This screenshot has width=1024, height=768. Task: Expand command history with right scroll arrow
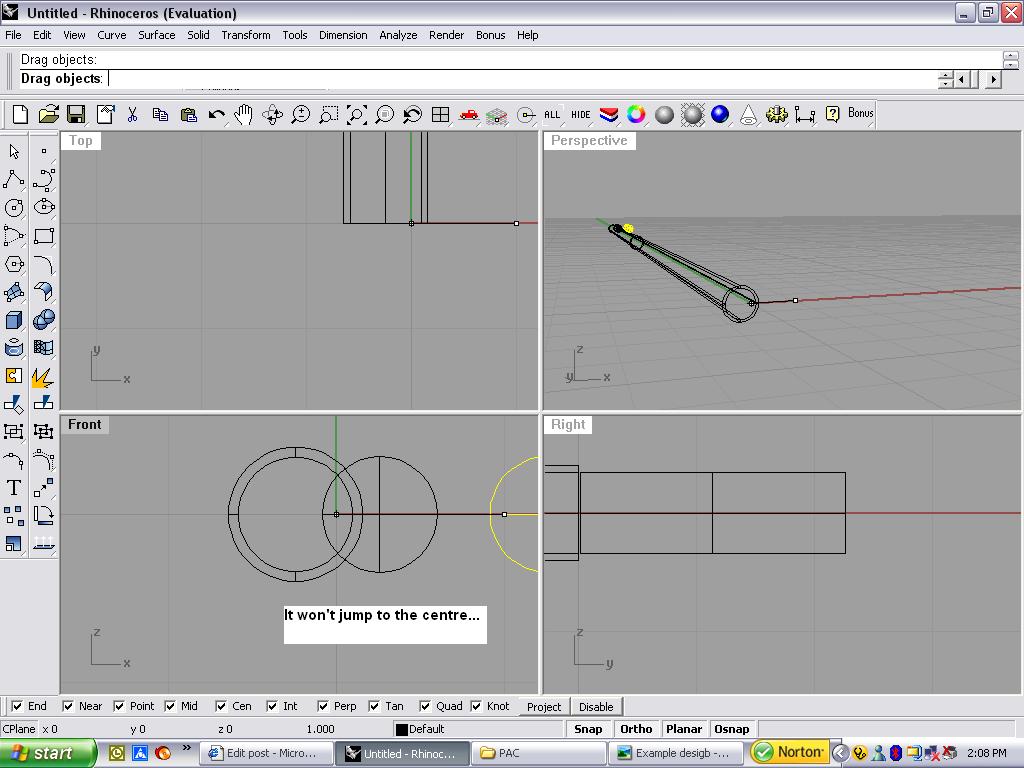993,79
